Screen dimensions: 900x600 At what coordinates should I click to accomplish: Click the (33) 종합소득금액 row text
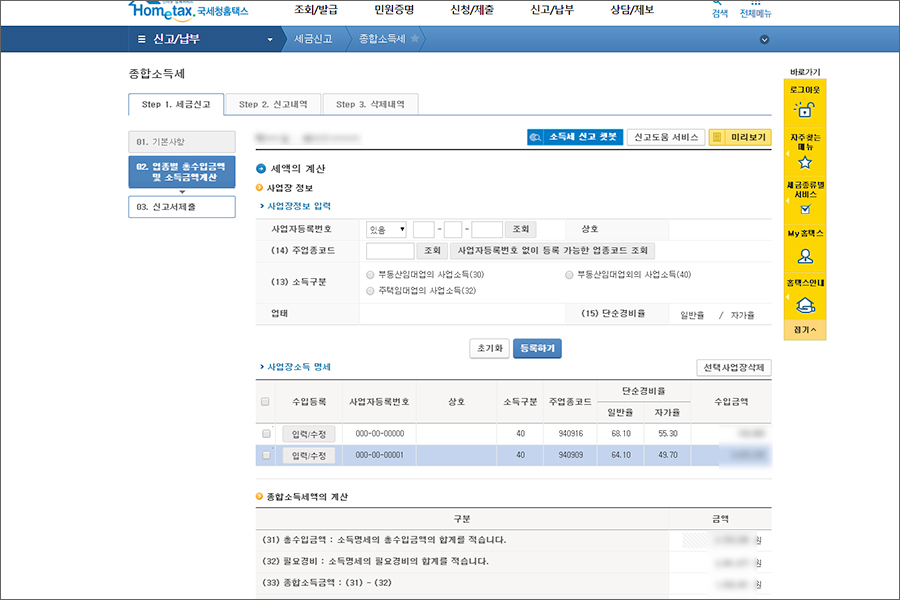327,583
